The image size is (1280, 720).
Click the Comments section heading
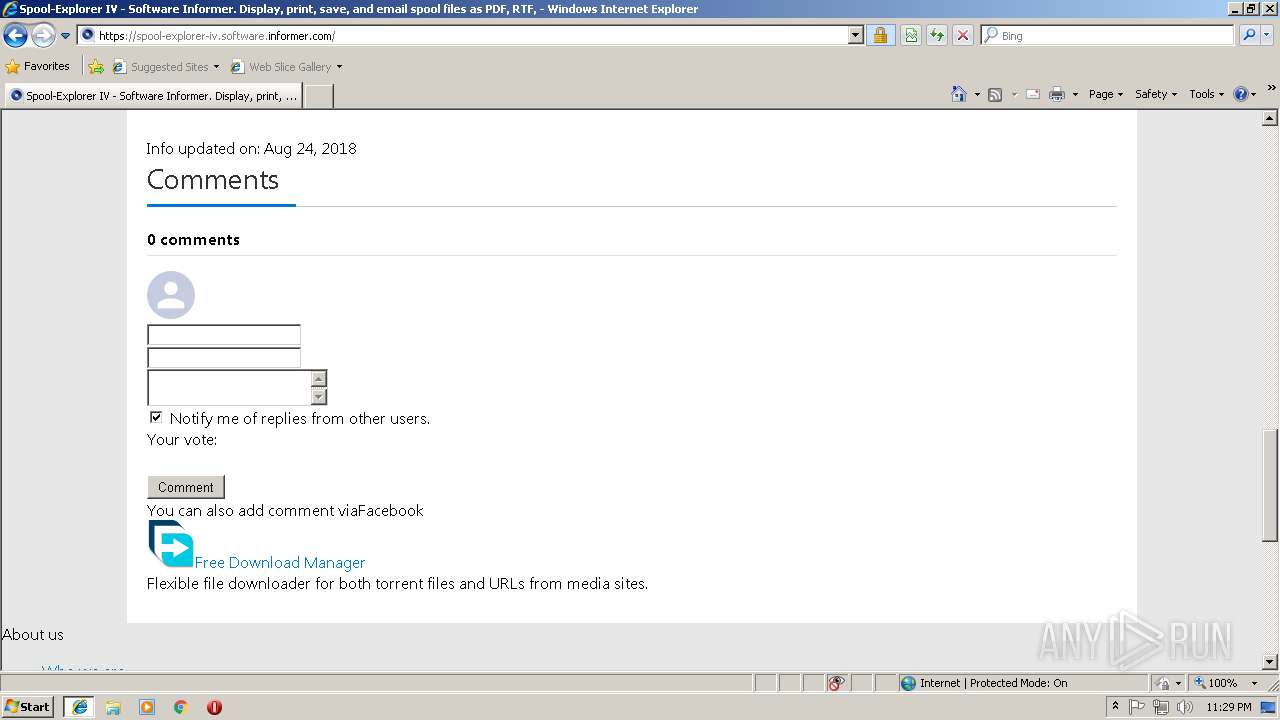pos(213,180)
